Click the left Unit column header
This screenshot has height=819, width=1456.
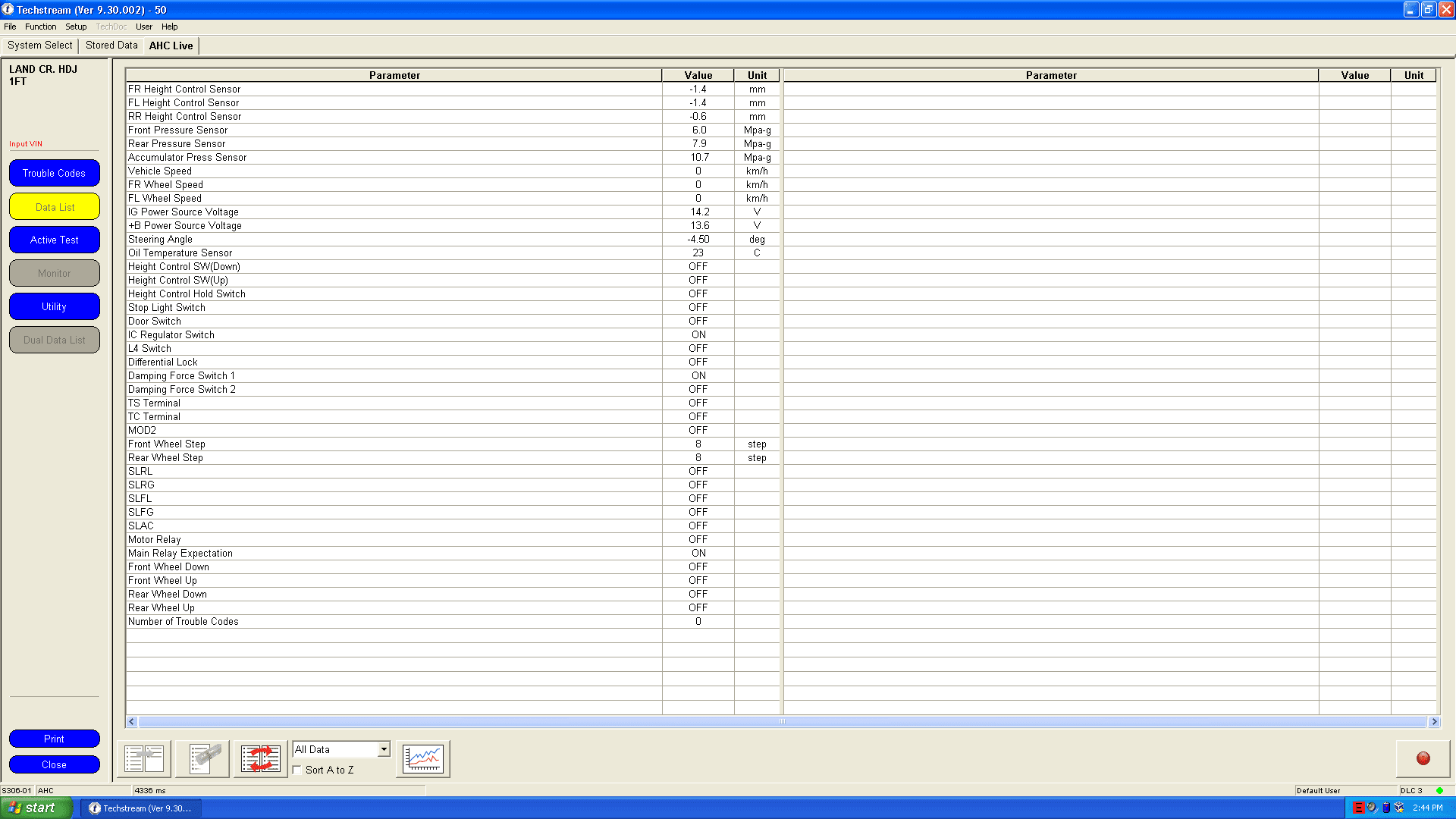[757, 75]
